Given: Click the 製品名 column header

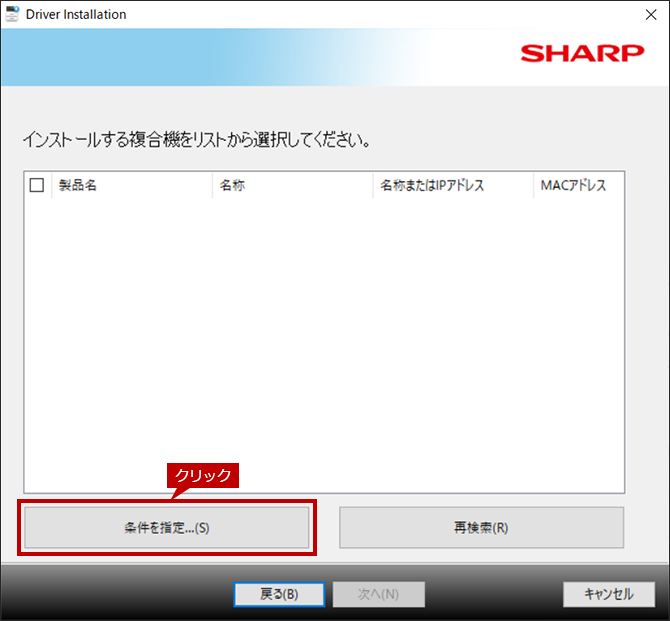Looking at the screenshot, I should click(132, 185).
